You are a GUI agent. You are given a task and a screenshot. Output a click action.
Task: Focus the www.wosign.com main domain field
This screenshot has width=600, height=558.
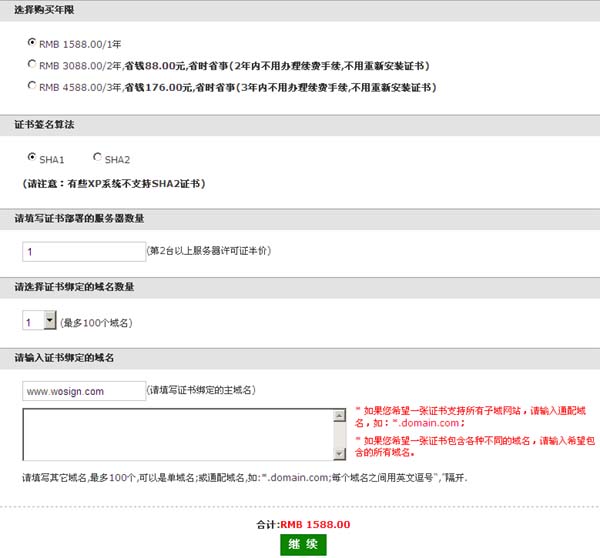tap(84, 391)
